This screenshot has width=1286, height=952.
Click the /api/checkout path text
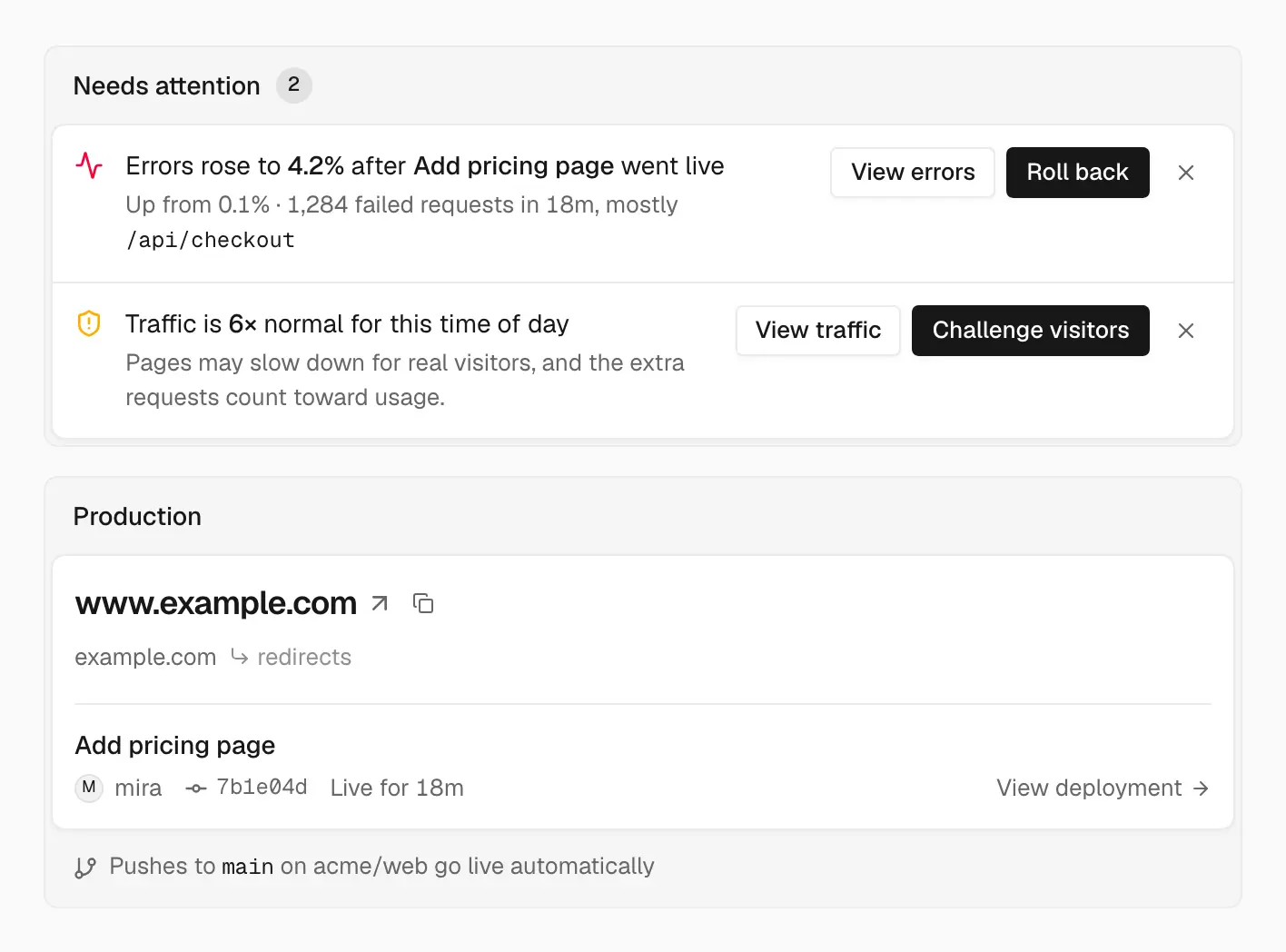coord(211,240)
